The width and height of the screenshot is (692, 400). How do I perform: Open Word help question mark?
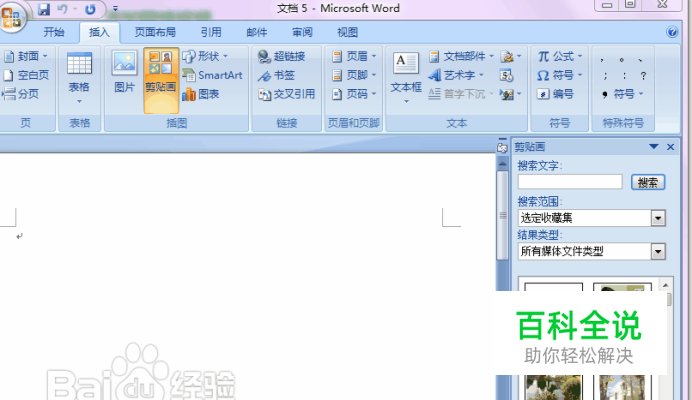coord(672,32)
